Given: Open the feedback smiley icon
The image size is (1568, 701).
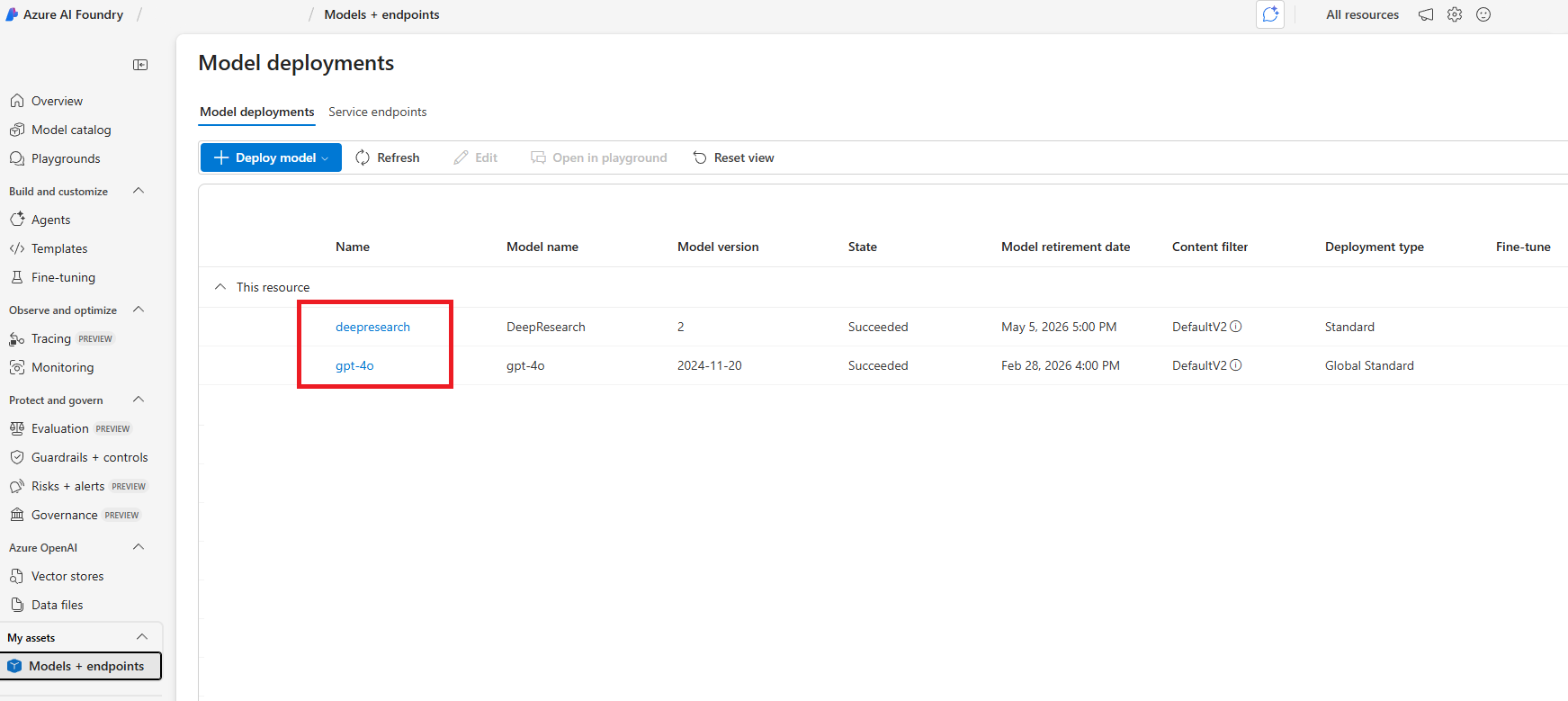Looking at the screenshot, I should [1483, 14].
